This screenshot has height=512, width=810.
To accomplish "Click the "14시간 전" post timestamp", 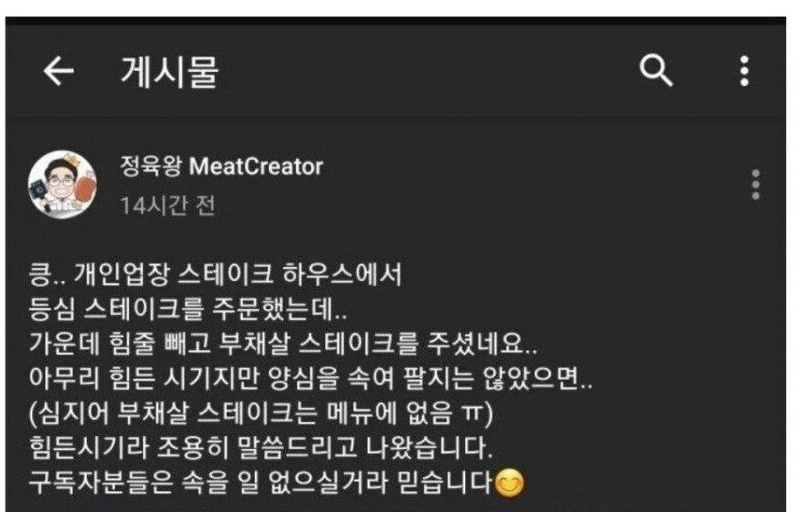I will [167, 206].
